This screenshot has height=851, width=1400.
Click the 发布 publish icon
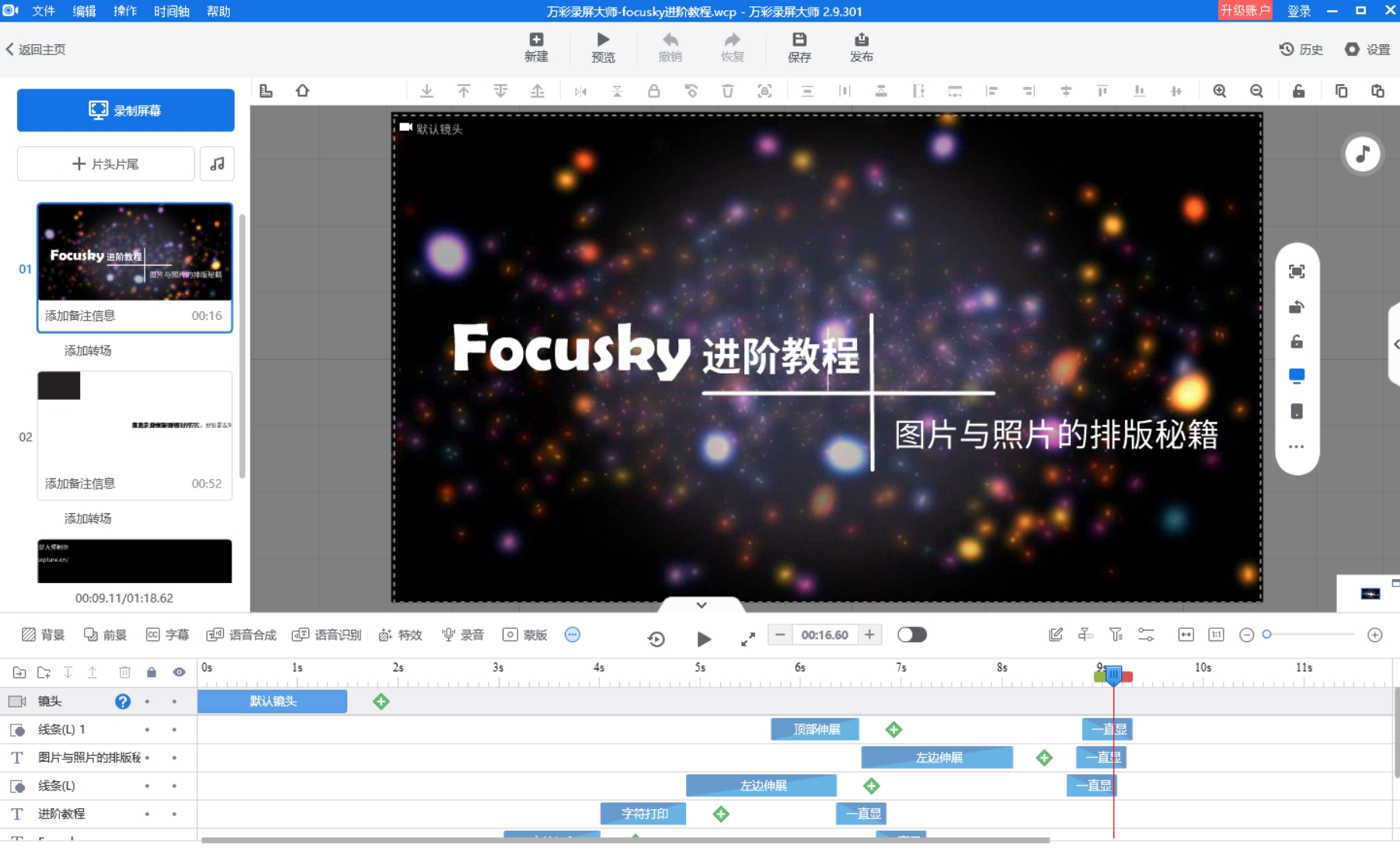pos(862,40)
